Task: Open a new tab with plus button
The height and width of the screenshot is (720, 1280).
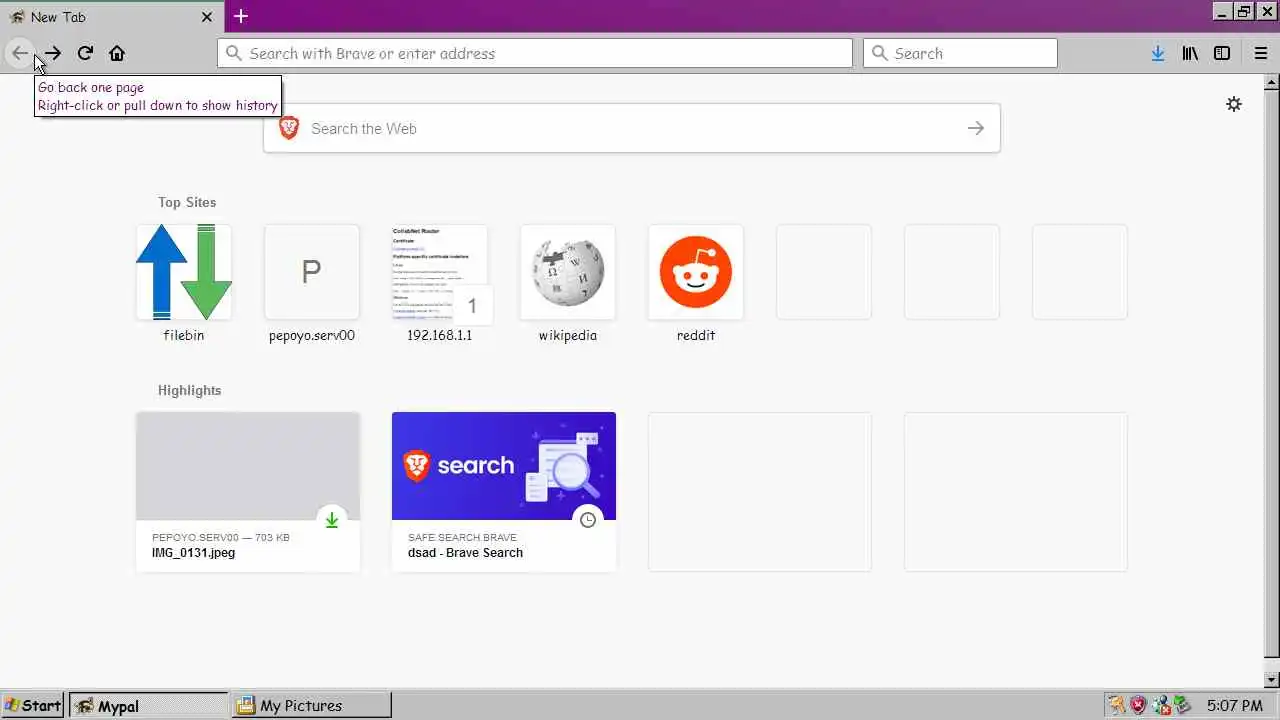Action: (241, 16)
